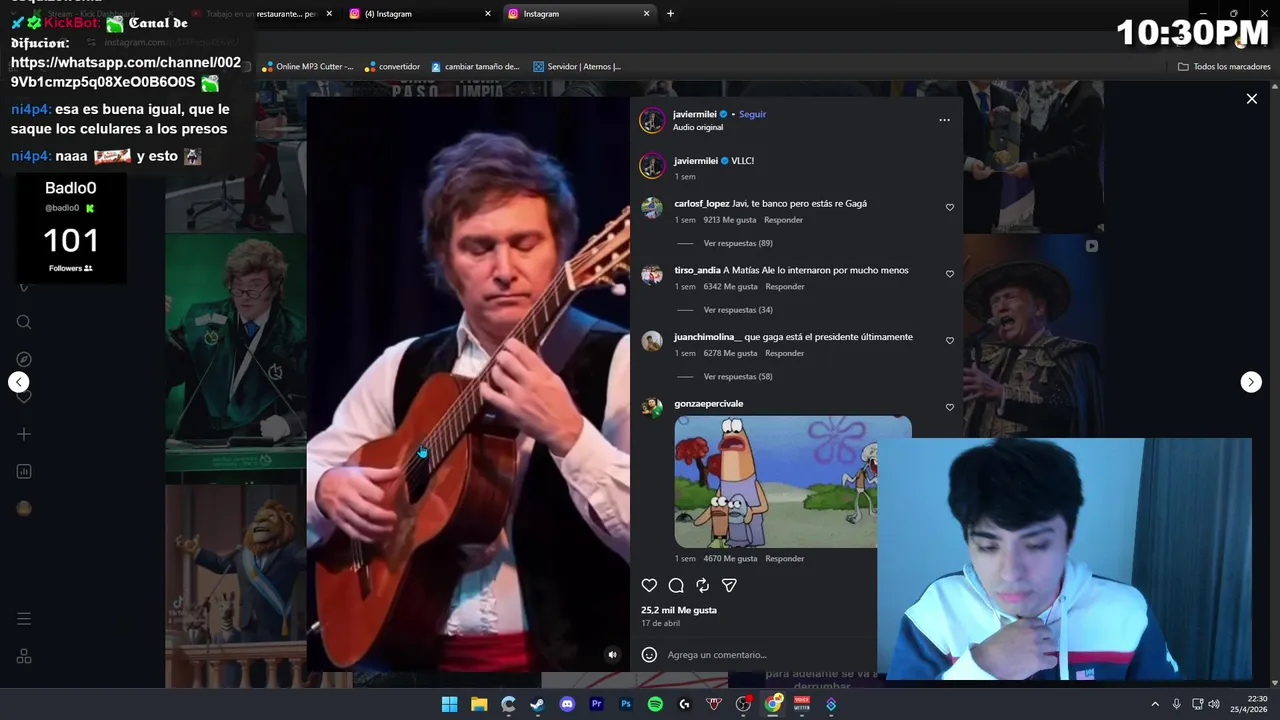The height and width of the screenshot is (720, 1280).
Task: Like tirso_andia's comment
Action: pyautogui.click(x=950, y=274)
